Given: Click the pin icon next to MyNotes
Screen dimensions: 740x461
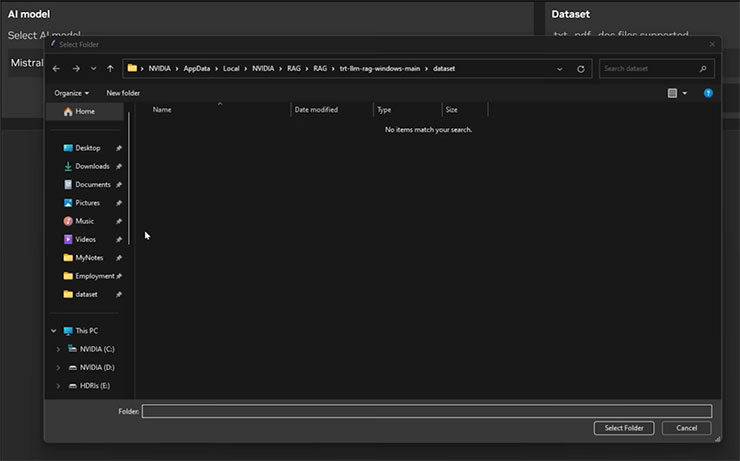Looking at the screenshot, I should 119,258.
